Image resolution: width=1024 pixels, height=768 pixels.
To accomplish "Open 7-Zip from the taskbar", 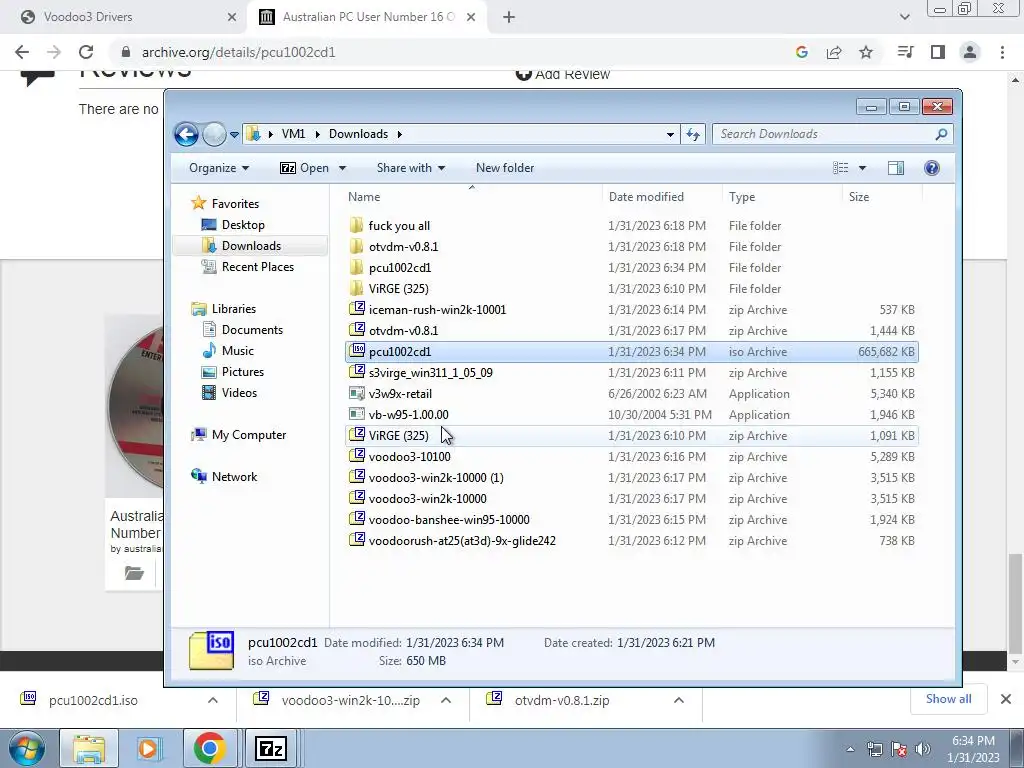I will 270,748.
